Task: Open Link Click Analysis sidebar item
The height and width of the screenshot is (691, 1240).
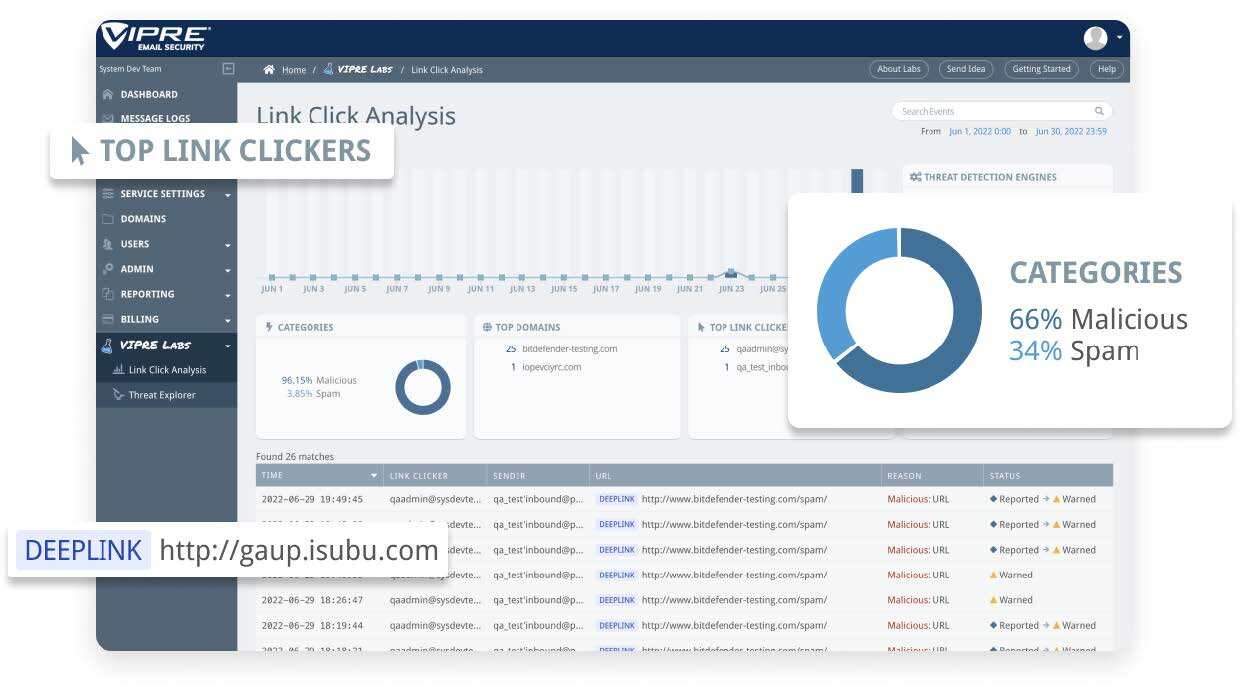Action: [166, 370]
